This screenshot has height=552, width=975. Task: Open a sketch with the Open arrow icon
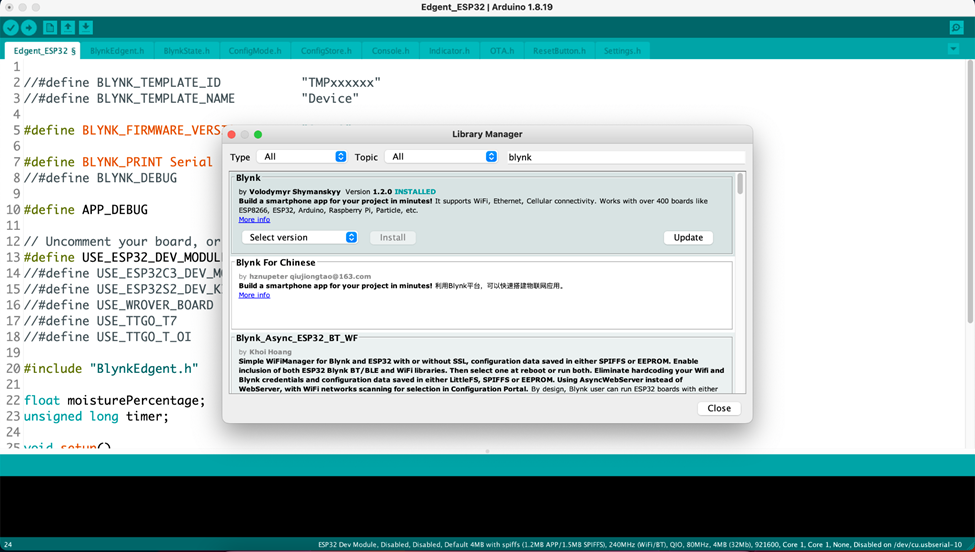[68, 27]
